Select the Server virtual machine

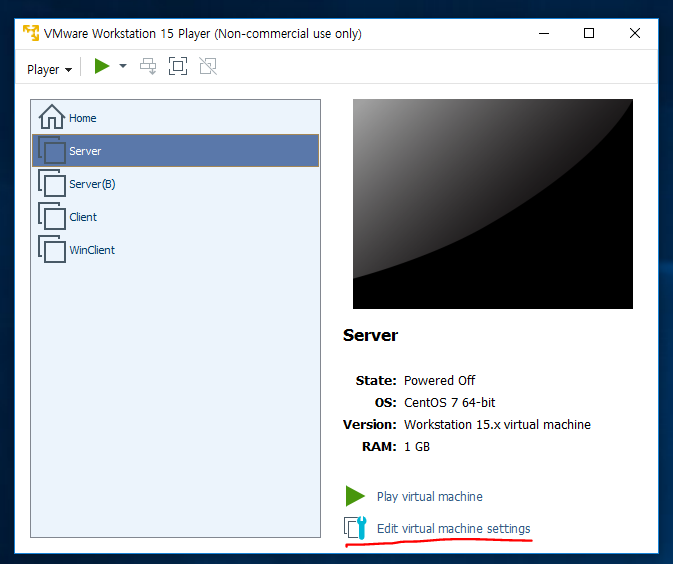click(176, 151)
